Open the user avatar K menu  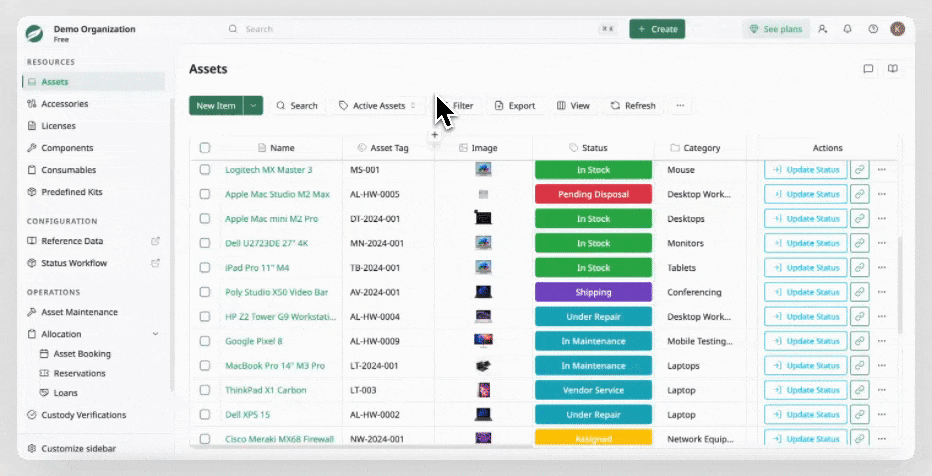[898, 29]
